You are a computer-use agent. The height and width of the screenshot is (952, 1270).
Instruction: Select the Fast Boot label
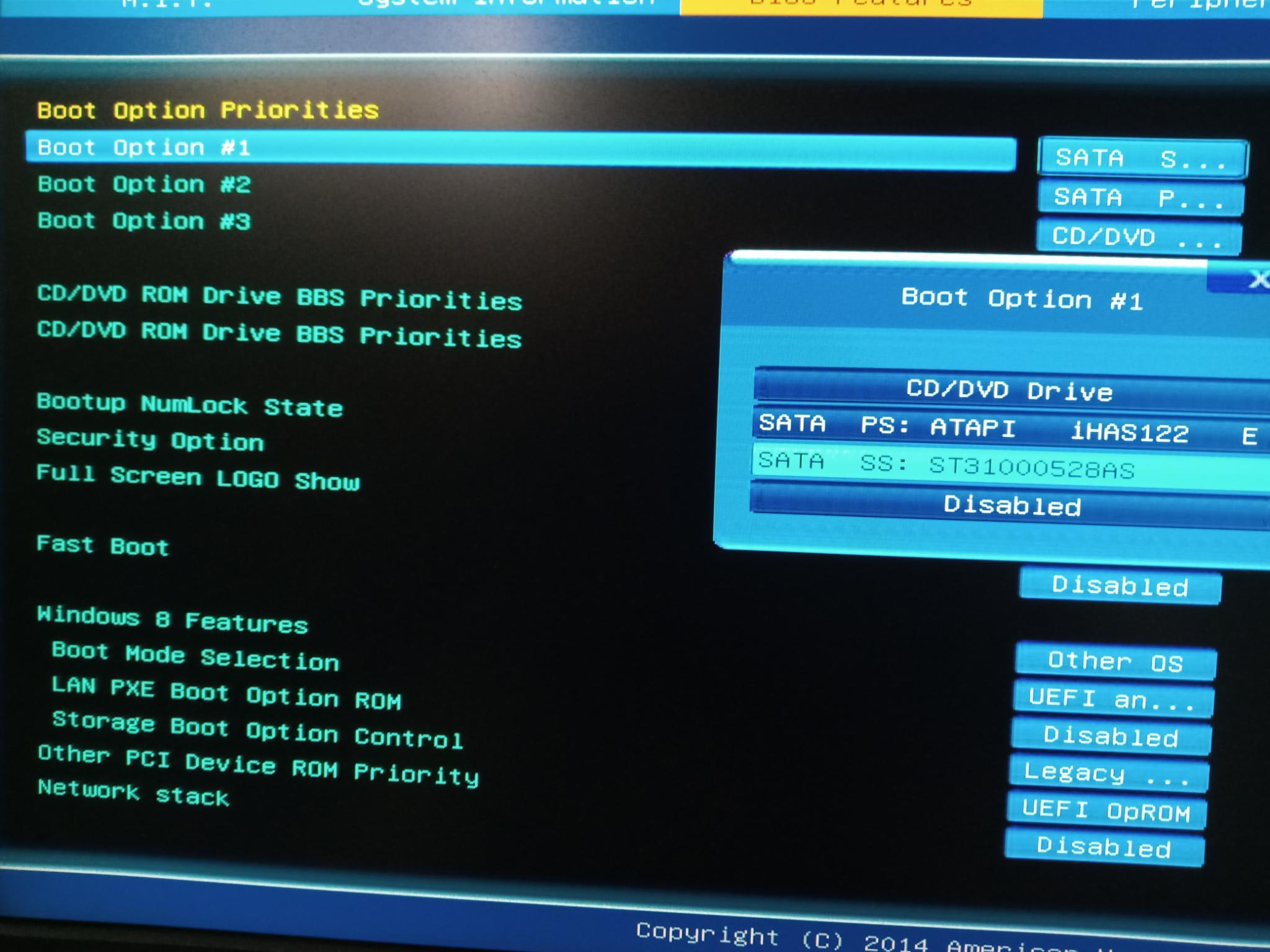102,545
